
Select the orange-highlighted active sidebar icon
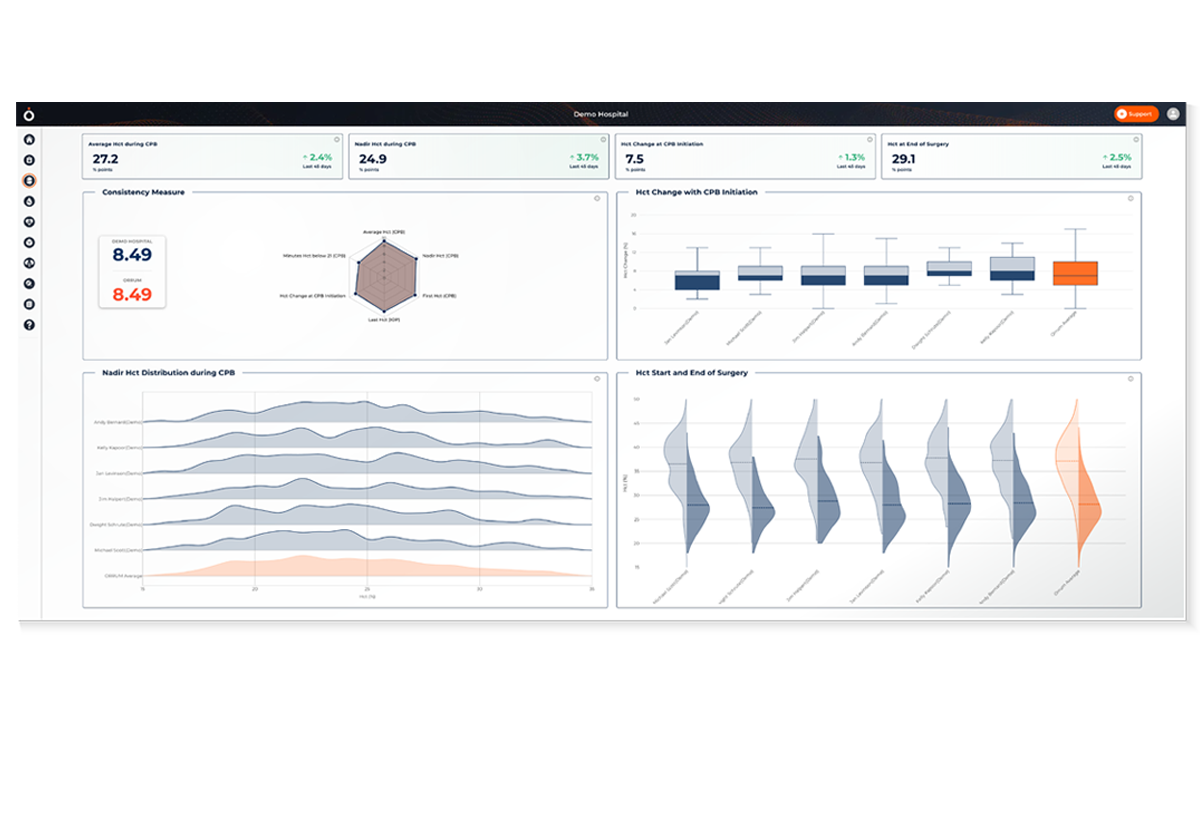[30, 181]
